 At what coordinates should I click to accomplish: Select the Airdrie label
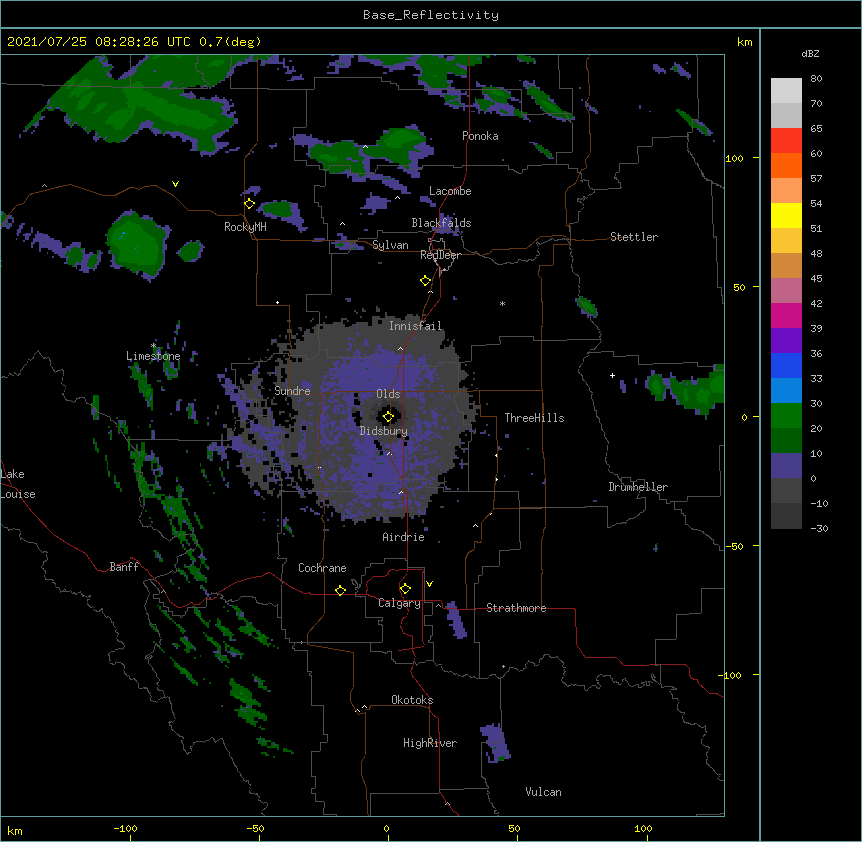403,537
